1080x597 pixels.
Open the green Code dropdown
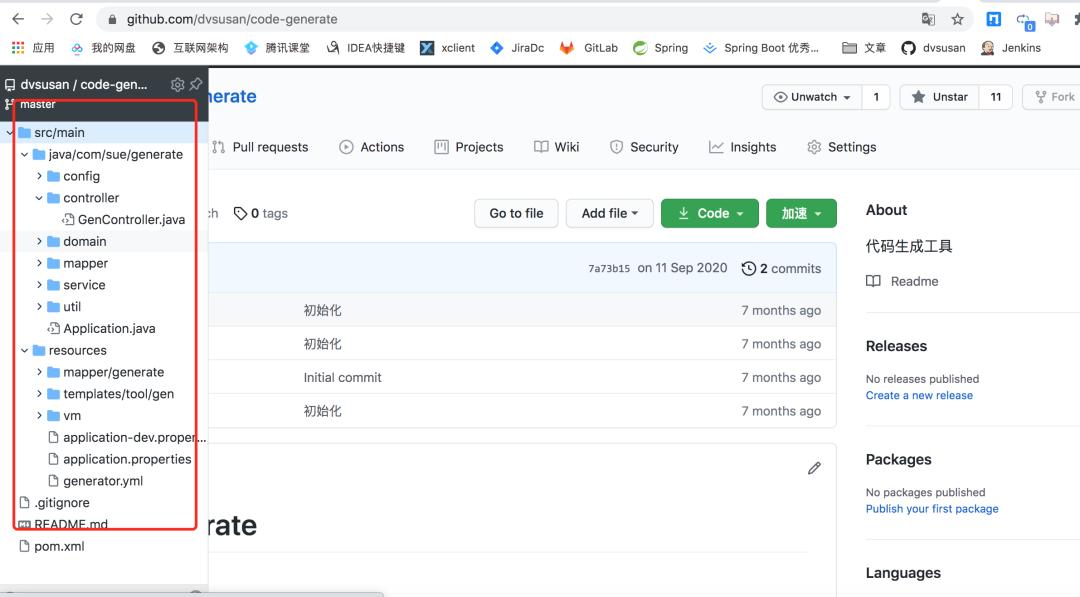(x=709, y=213)
